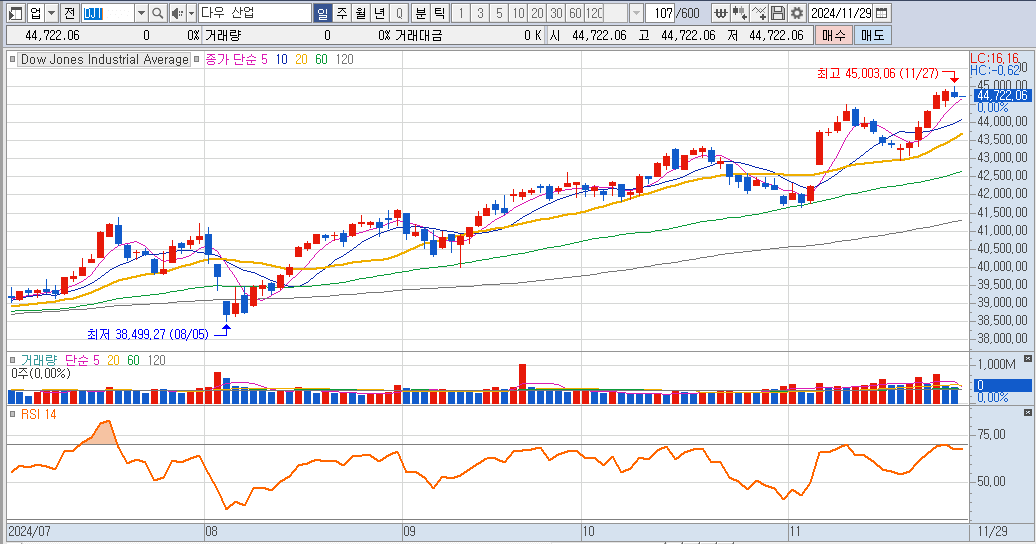Click the 매수 buy button
The image size is (1036, 544).
pyautogui.click(x=833, y=35)
